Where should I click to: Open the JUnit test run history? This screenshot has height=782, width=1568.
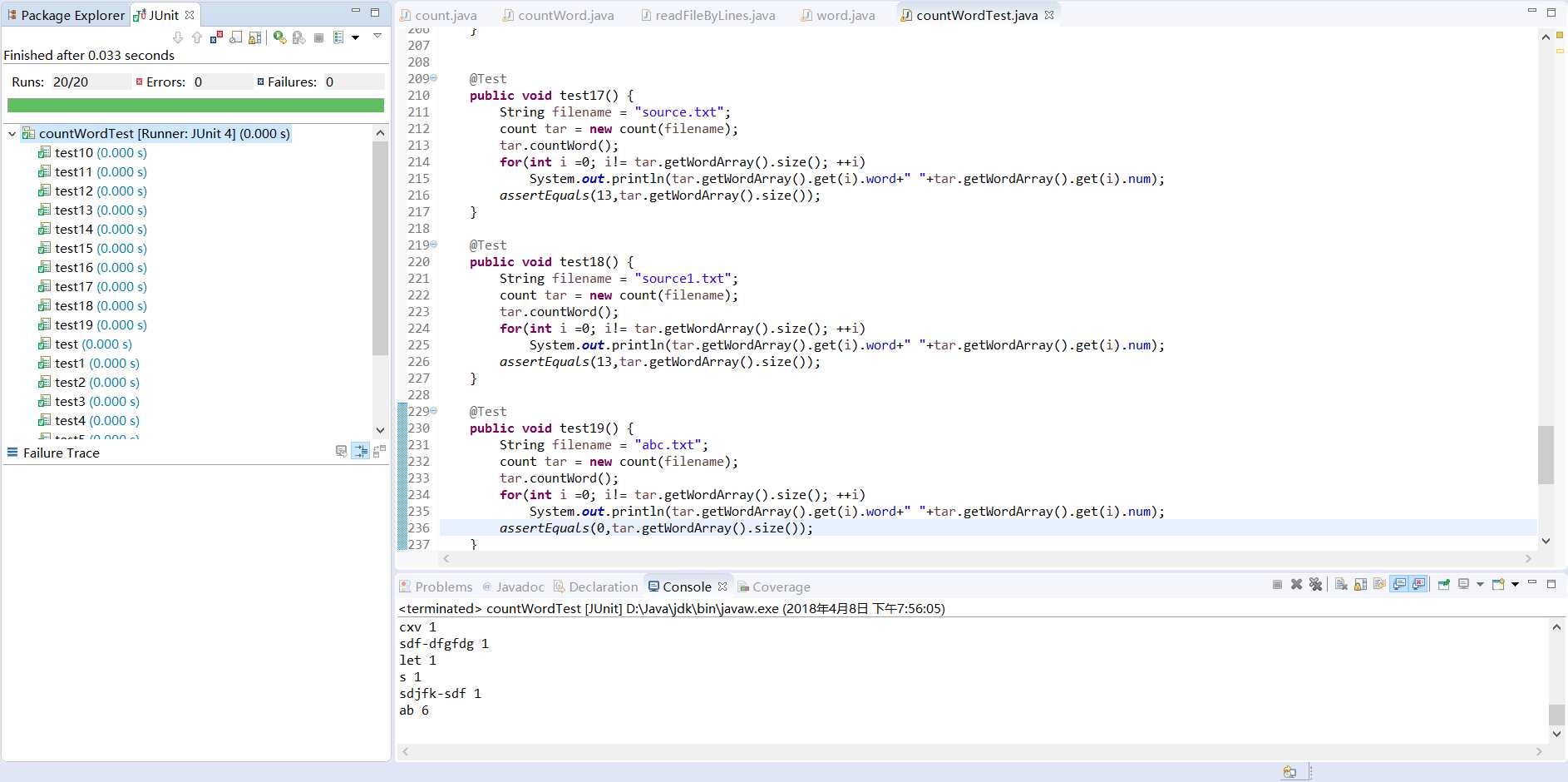pos(338,37)
